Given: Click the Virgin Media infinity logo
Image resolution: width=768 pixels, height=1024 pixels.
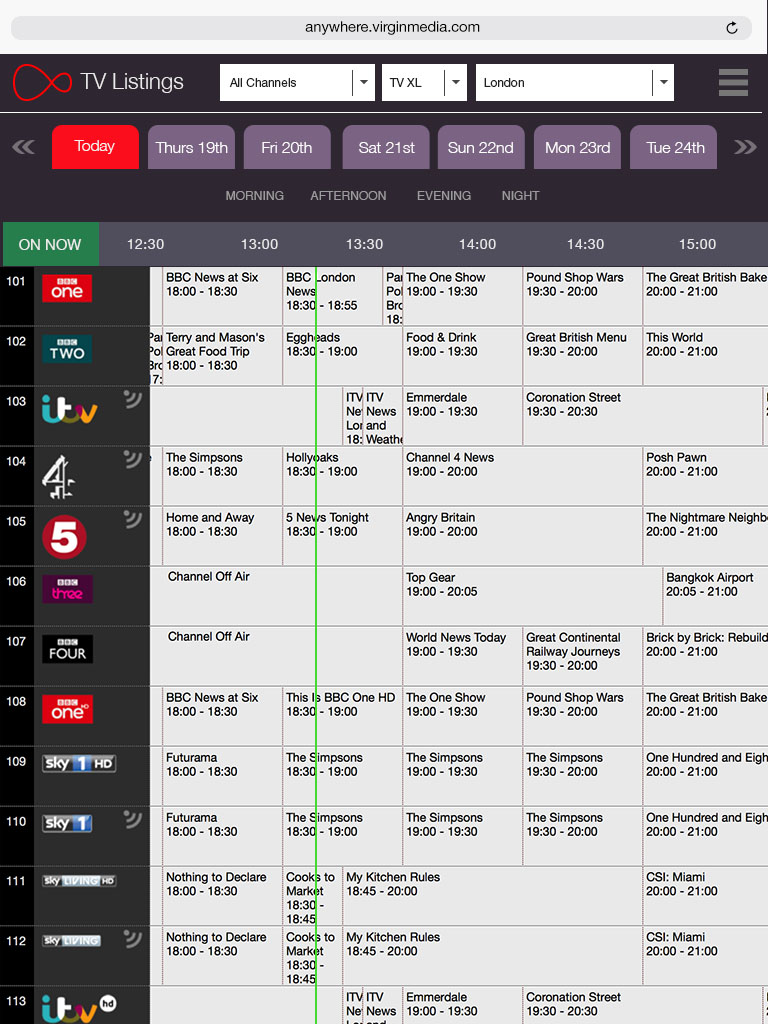Looking at the screenshot, I should (42, 82).
